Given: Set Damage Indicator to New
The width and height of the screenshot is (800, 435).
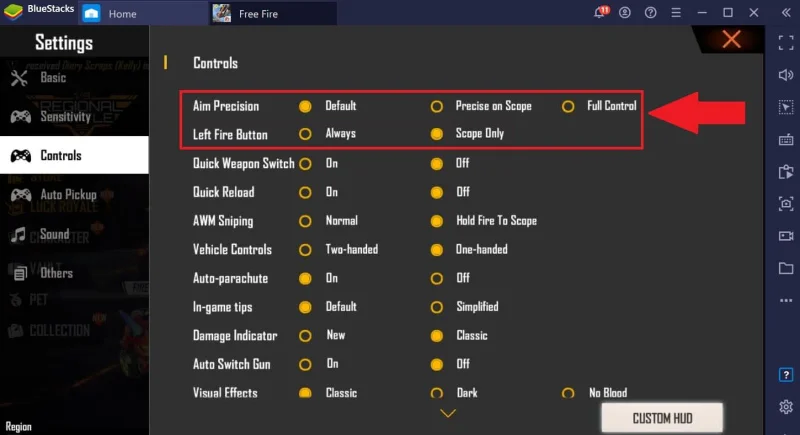Looking at the screenshot, I should tap(305, 336).
